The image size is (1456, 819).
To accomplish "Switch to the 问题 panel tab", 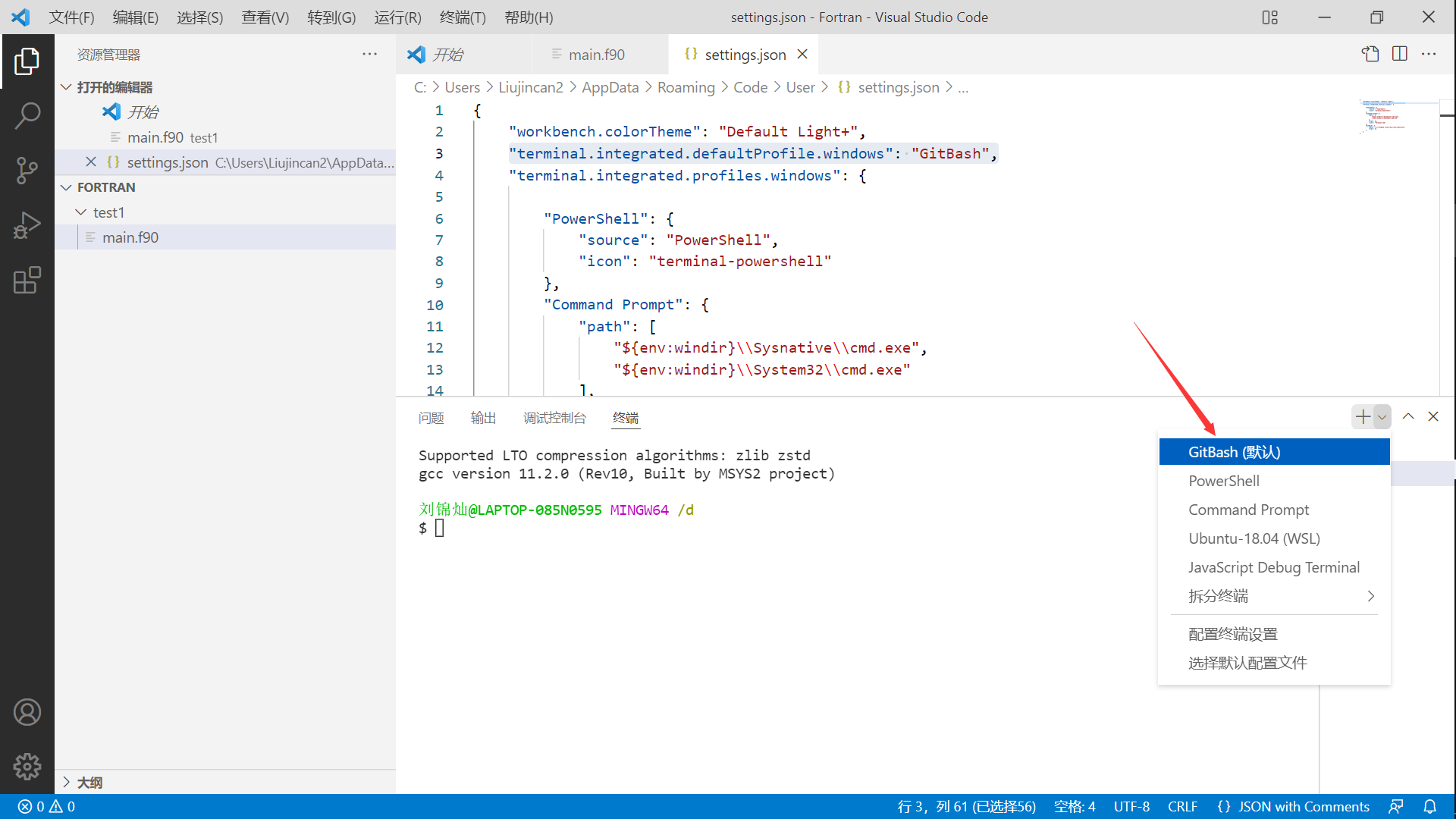I will coord(431,418).
